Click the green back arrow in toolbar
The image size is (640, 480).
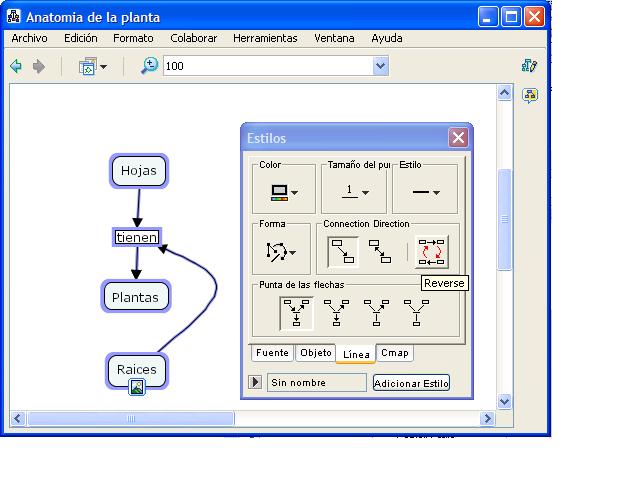coord(16,66)
